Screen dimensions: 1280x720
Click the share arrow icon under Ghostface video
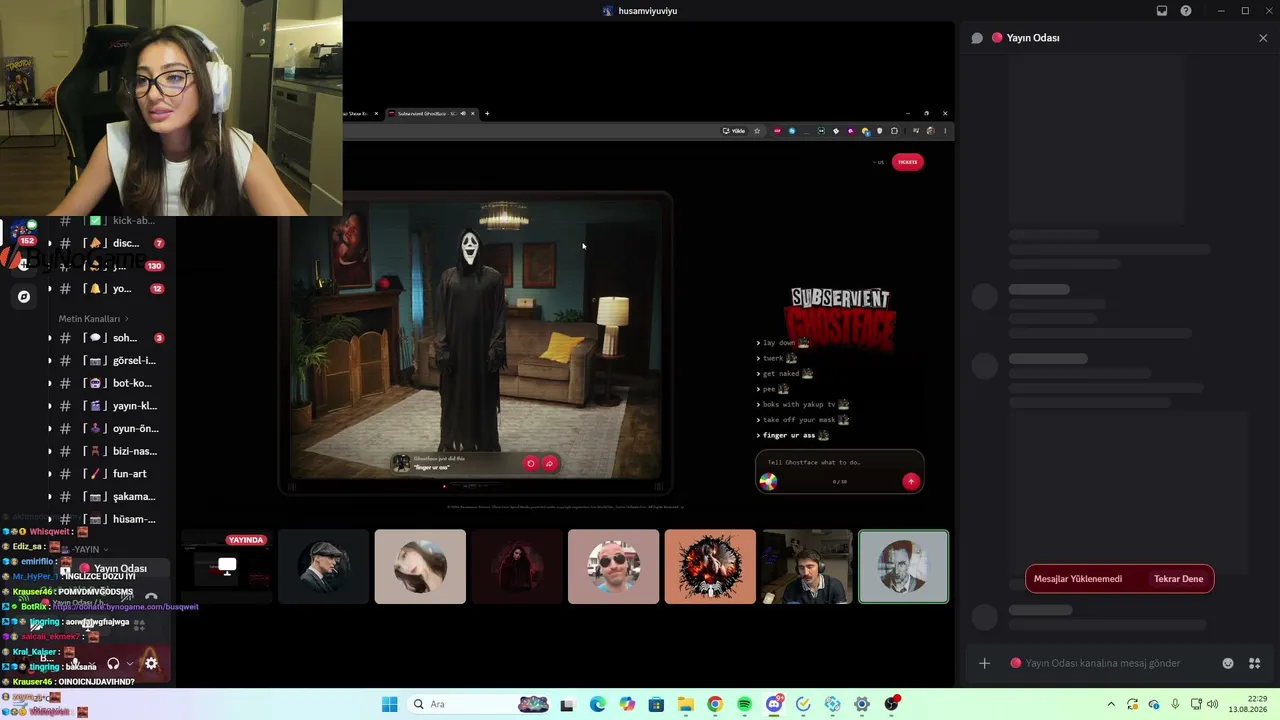(549, 463)
